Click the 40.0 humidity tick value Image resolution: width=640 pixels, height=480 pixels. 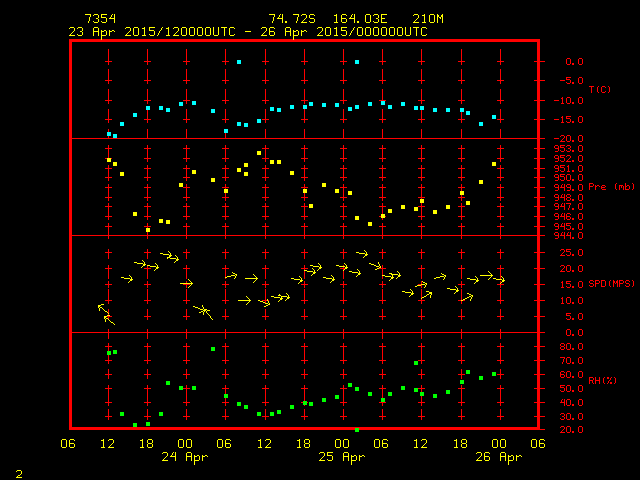click(x=571, y=402)
